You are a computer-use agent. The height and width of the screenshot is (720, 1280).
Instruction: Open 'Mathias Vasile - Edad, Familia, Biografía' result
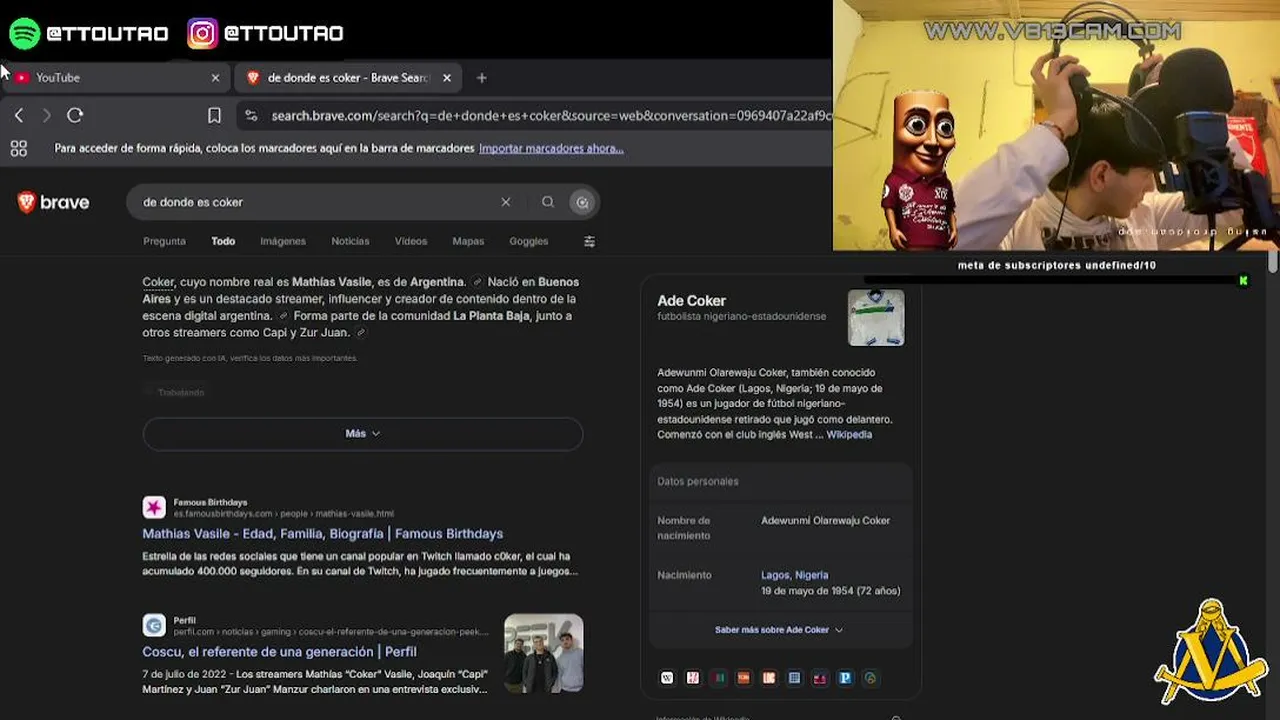(x=323, y=534)
